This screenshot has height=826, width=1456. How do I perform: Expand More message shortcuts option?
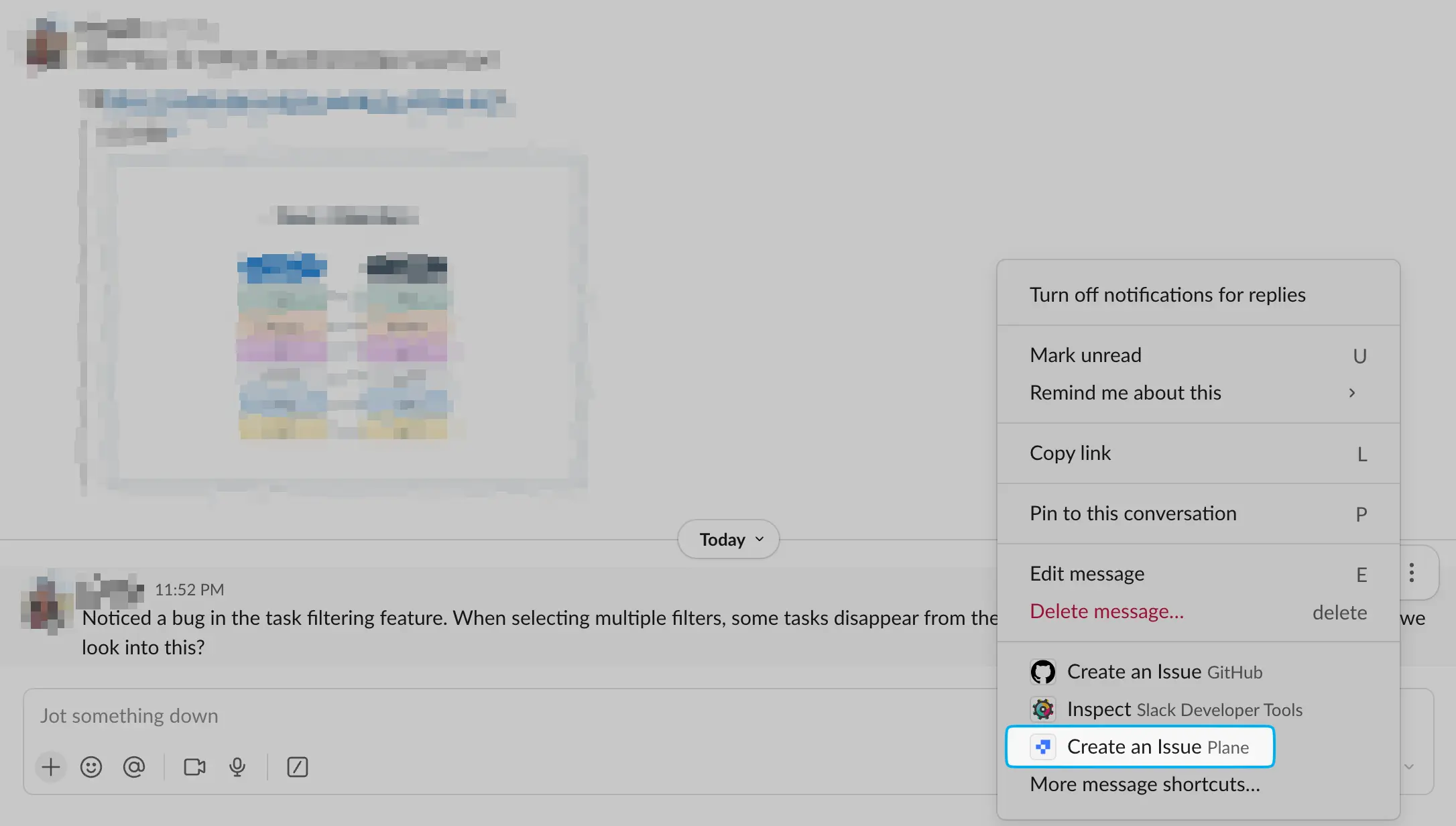point(1145,783)
